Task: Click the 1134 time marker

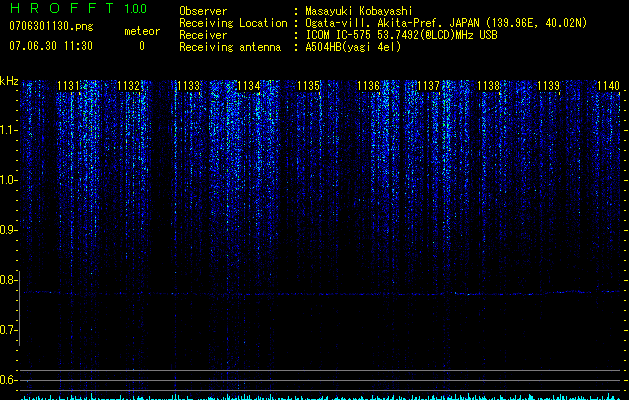Action: coord(248,85)
